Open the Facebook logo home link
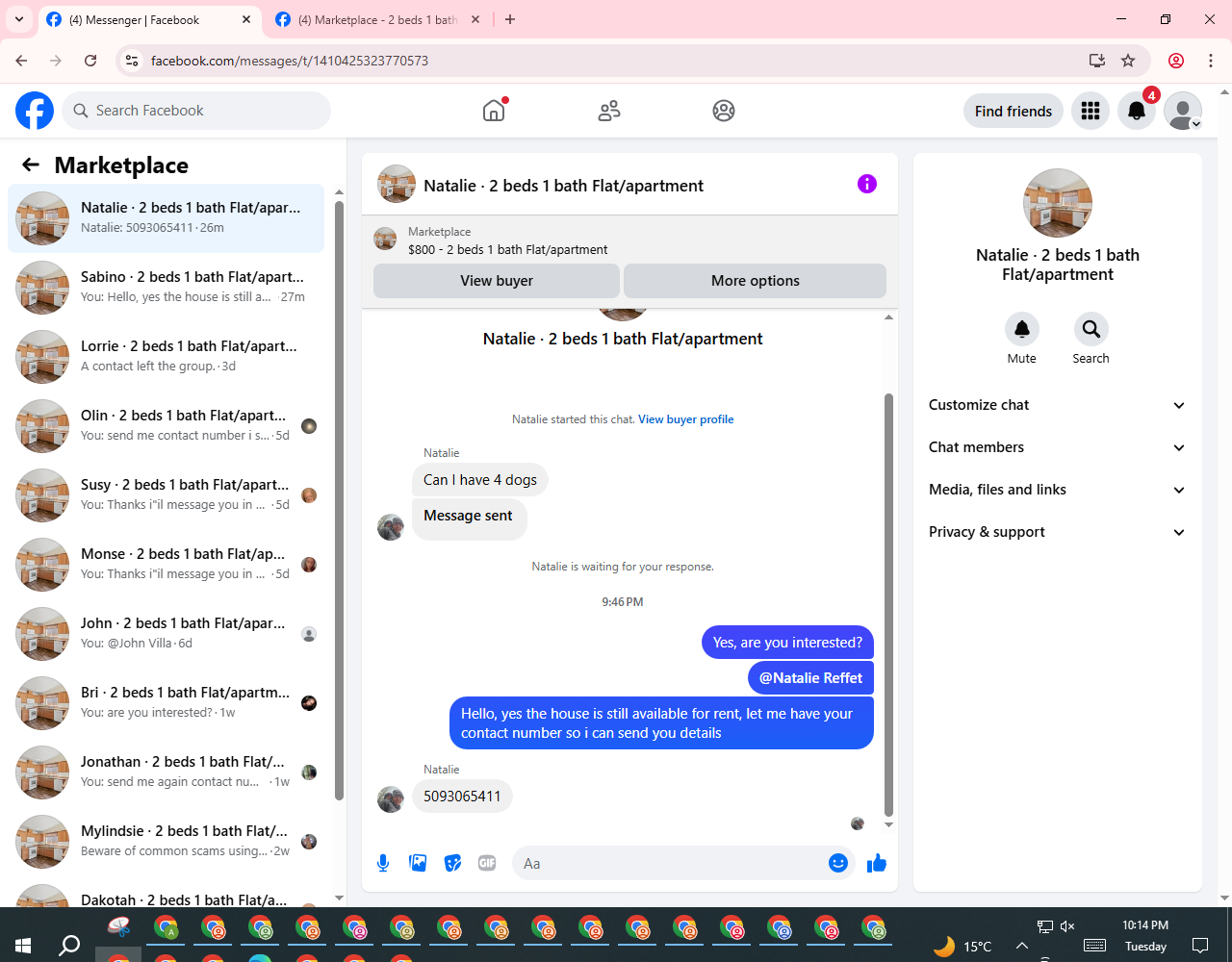This screenshot has height=962, width=1232. tap(35, 111)
